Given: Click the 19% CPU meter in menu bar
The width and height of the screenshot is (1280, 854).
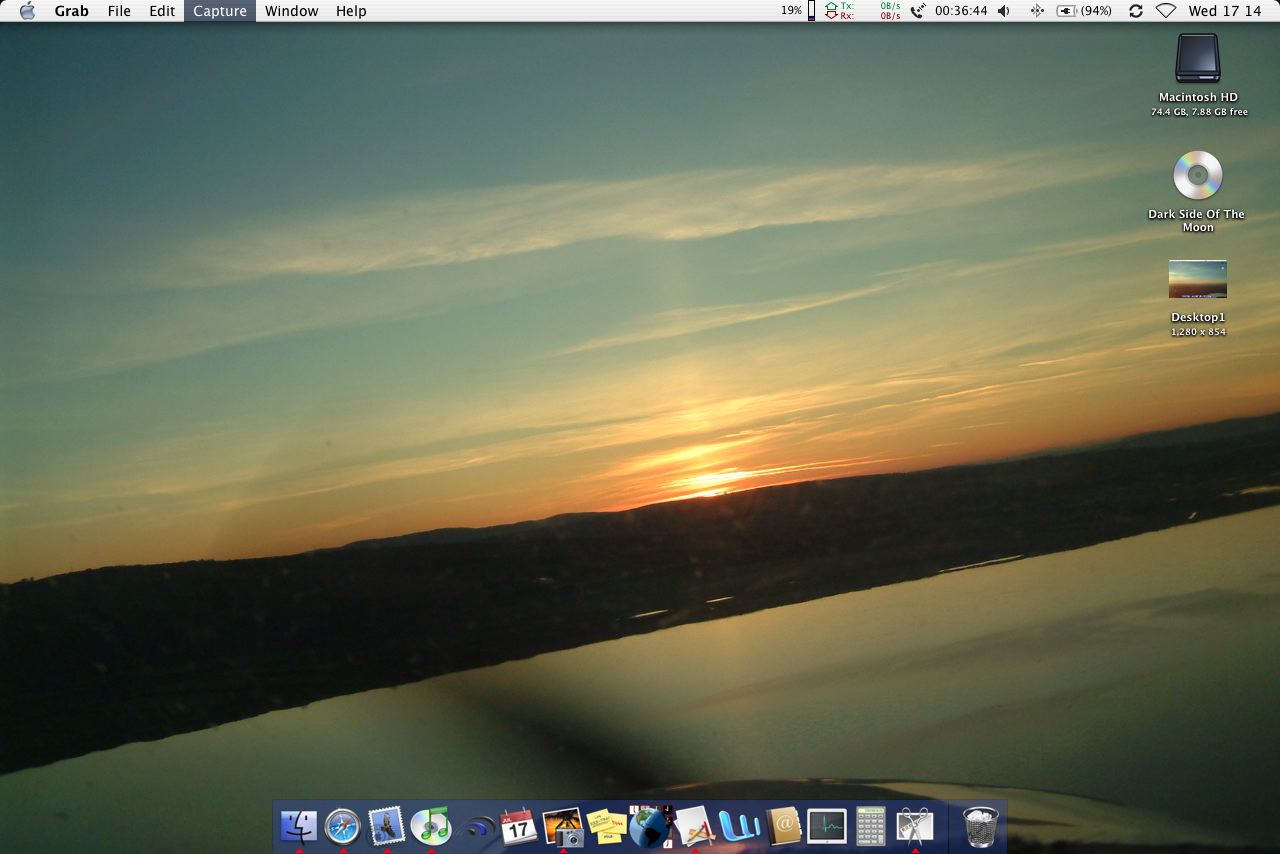Looking at the screenshot, I should tap(798, 11).
